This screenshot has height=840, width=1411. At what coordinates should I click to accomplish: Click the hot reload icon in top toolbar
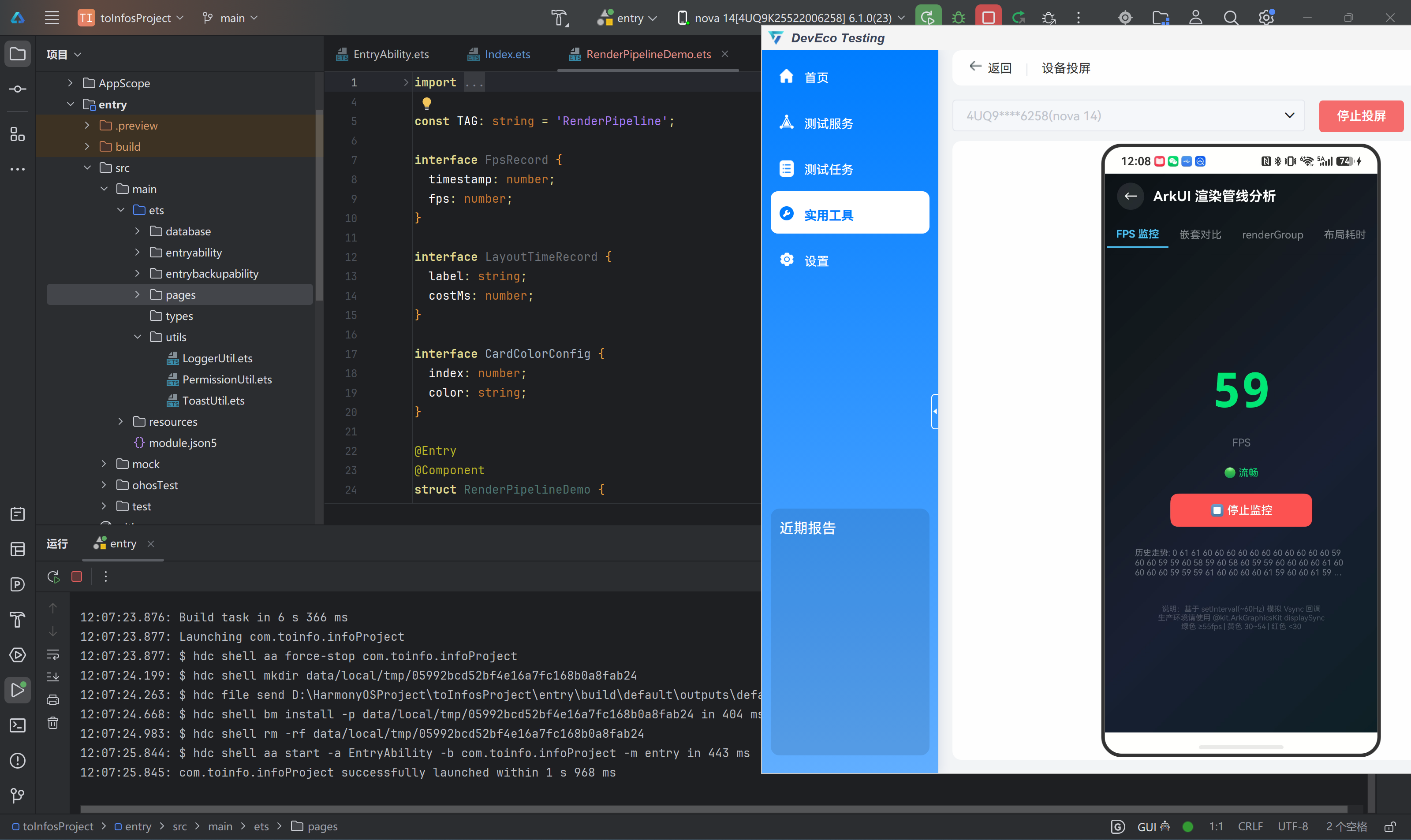pyautogui.click(x=1019, y=18)
